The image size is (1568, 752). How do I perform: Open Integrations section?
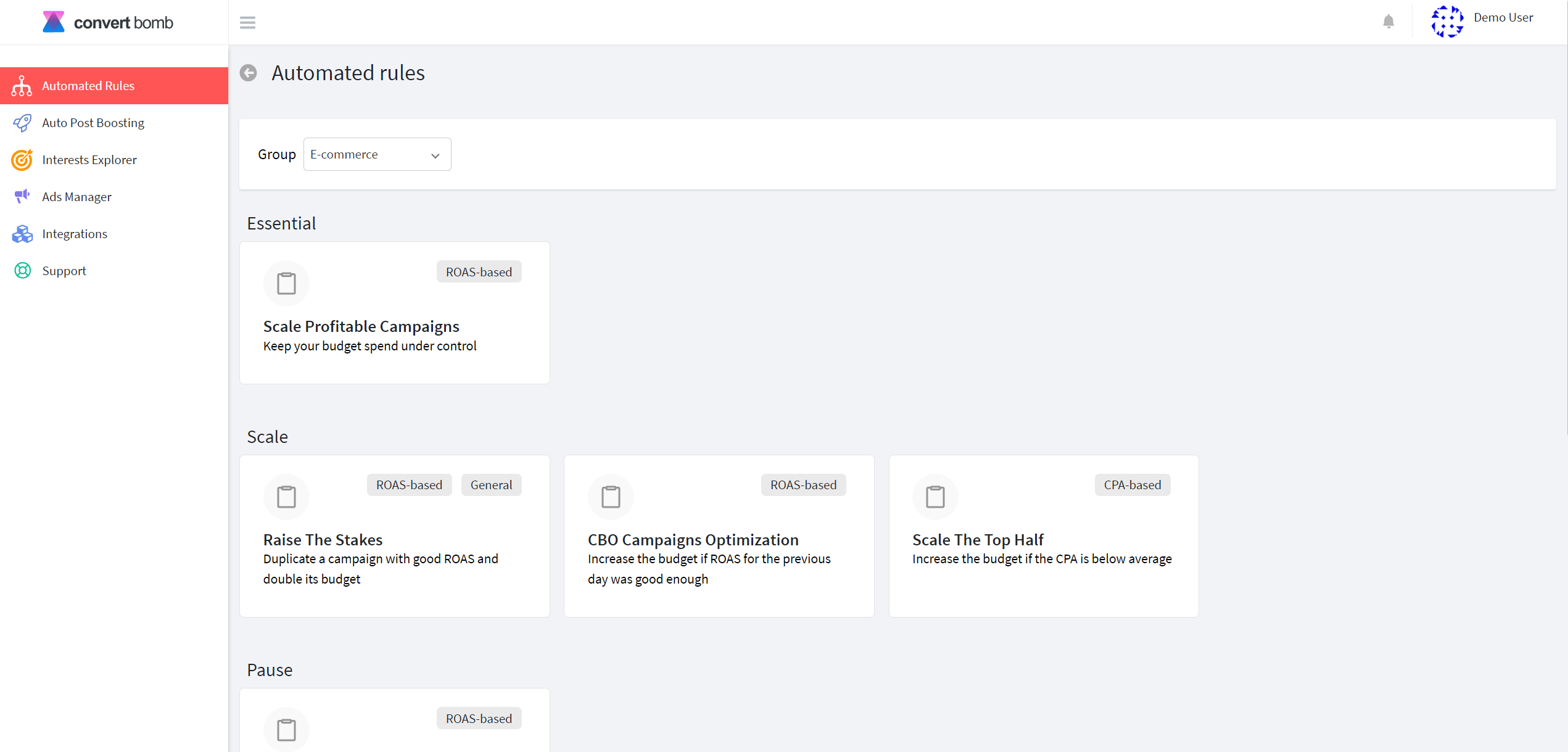tap(114, 234)
